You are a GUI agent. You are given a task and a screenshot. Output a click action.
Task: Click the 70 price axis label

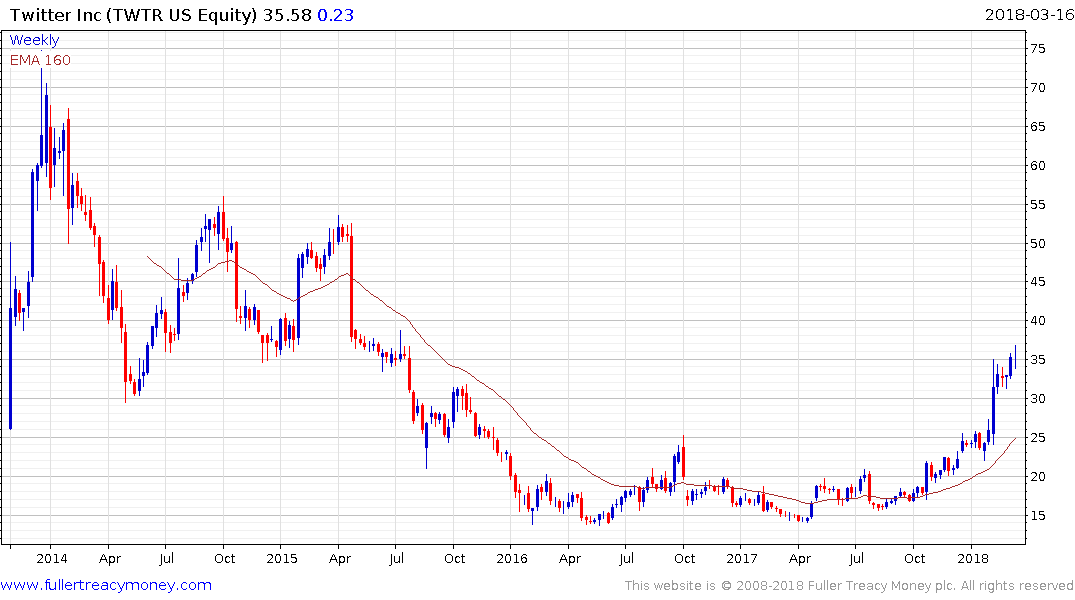[x=1037, y=88]
